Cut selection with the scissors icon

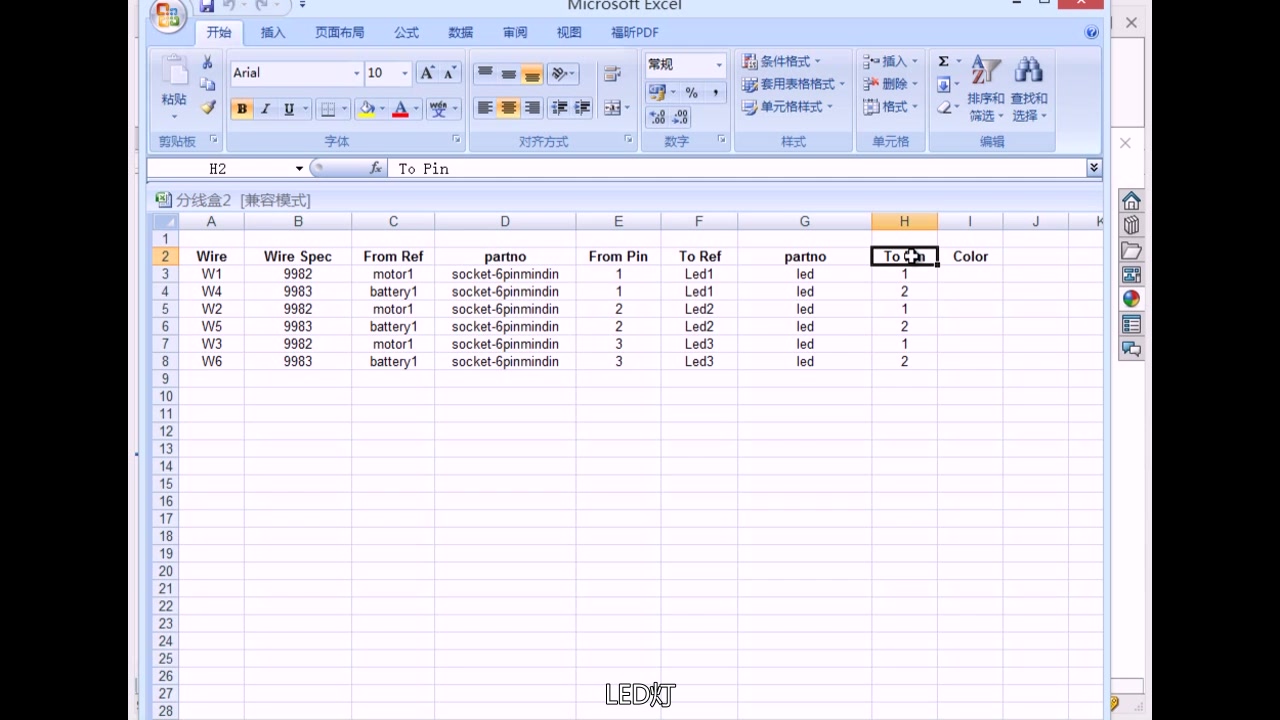pyautogui.click(x=207, y=63)
